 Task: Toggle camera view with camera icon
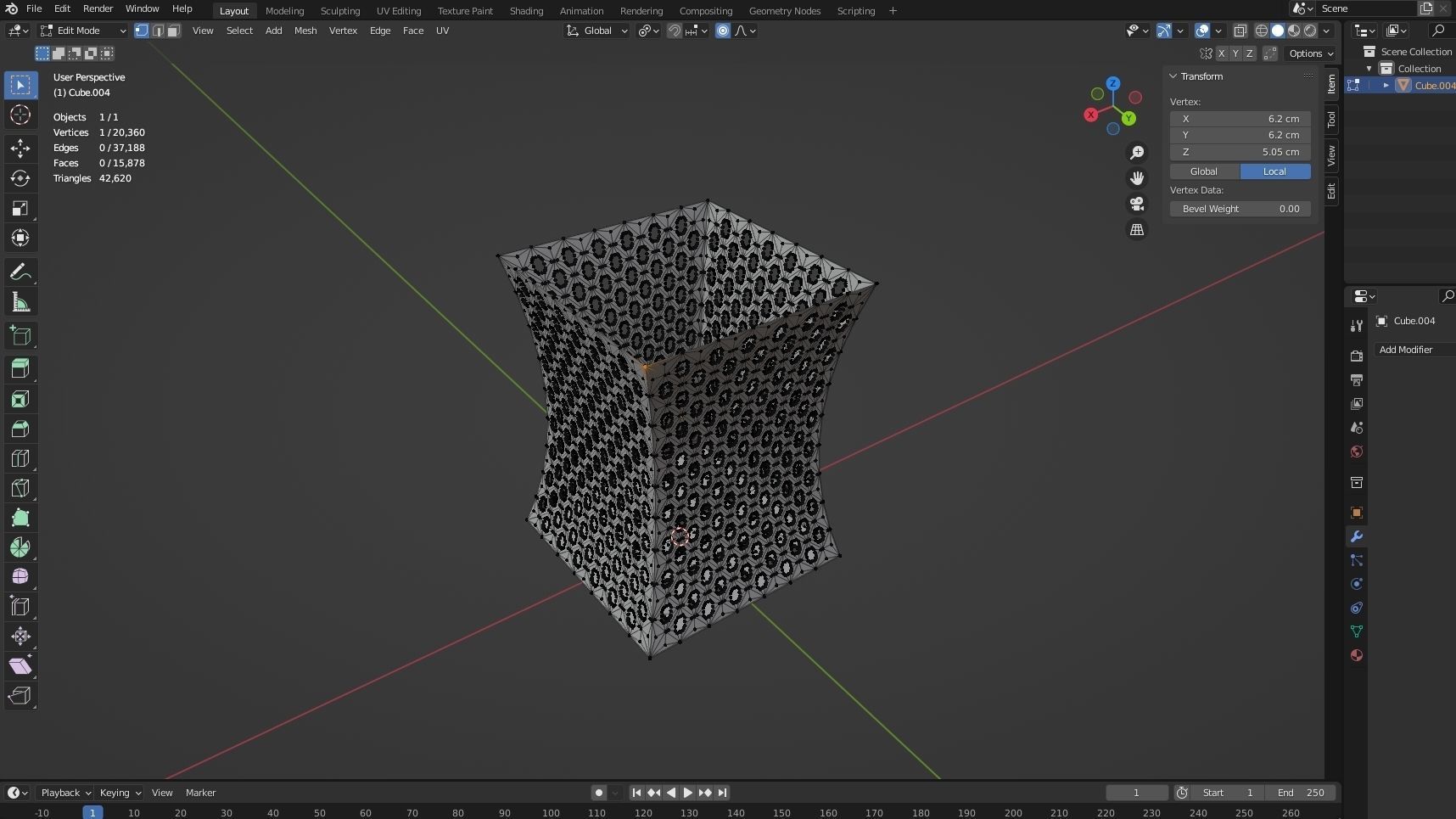1137,204
